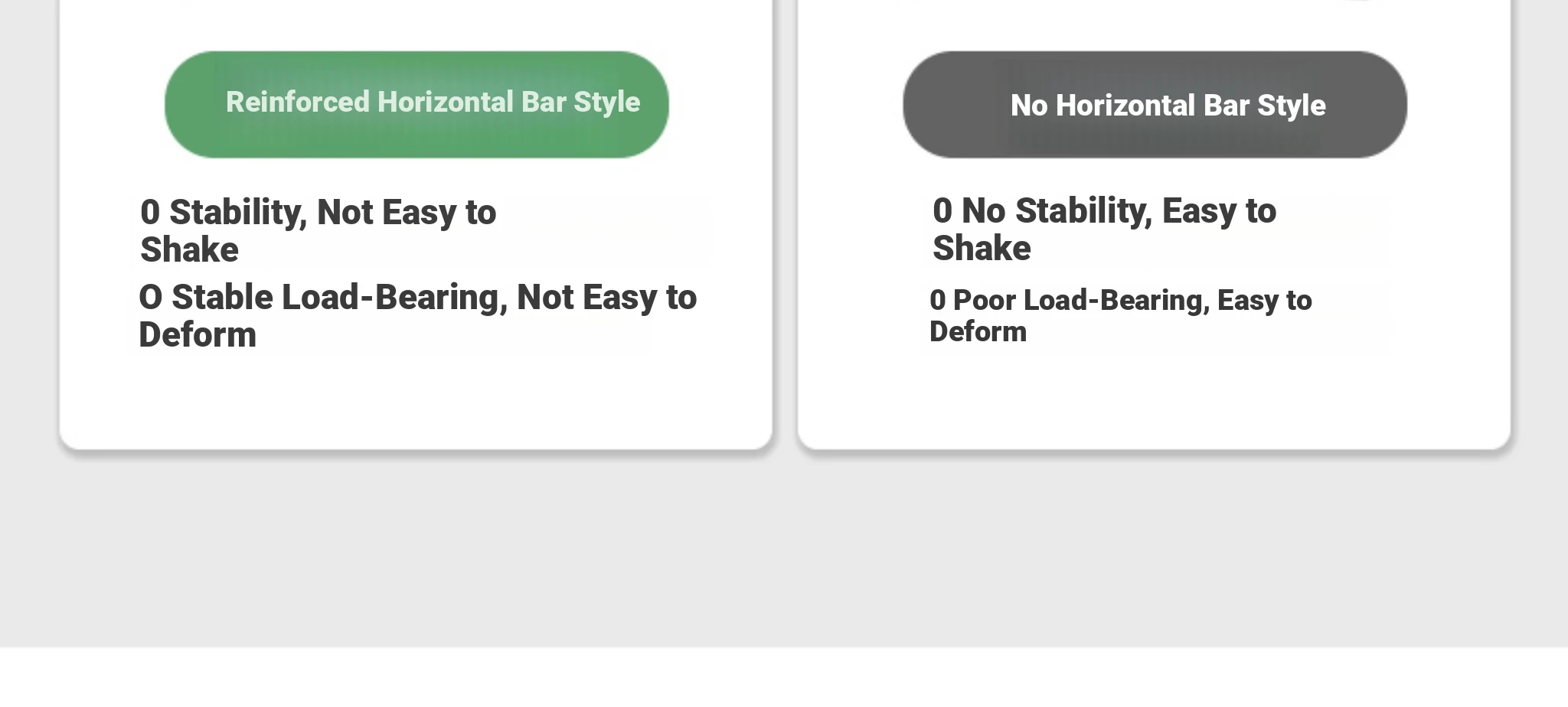Click the word 'Shake' under No Stability
This screenshot has height=707, width=1568.
pyautogui.click(x=982, y=248)
